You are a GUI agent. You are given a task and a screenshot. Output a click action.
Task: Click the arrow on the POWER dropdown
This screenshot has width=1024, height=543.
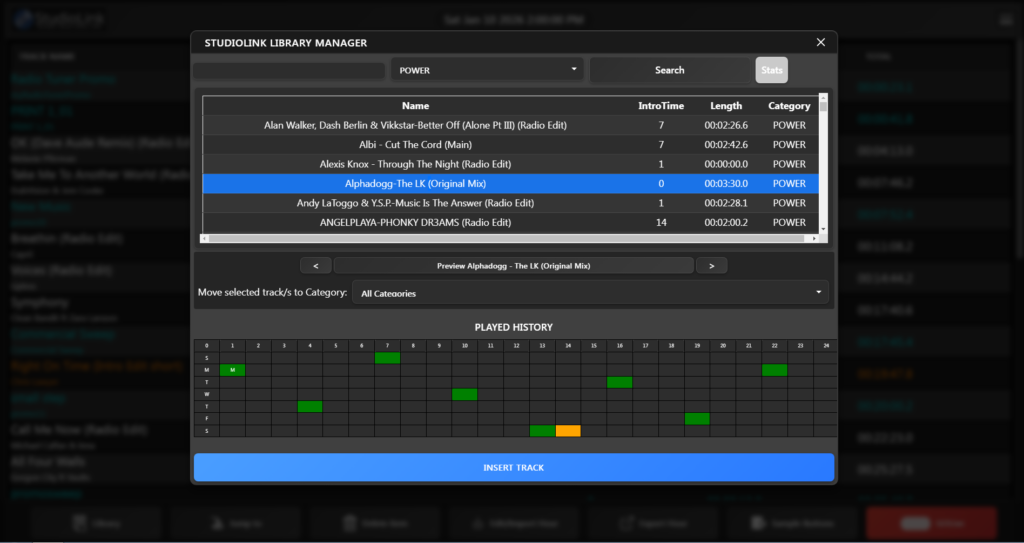click(573, 69)
